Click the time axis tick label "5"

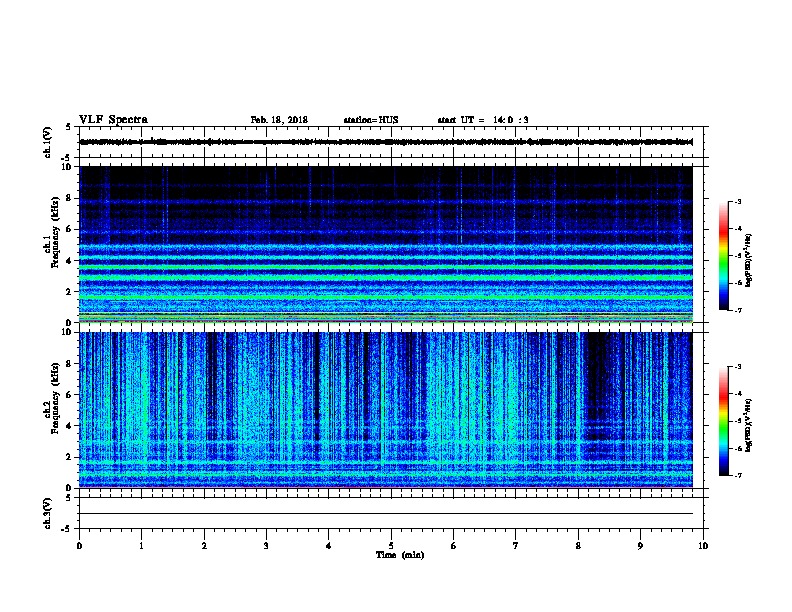click(391, 546)
